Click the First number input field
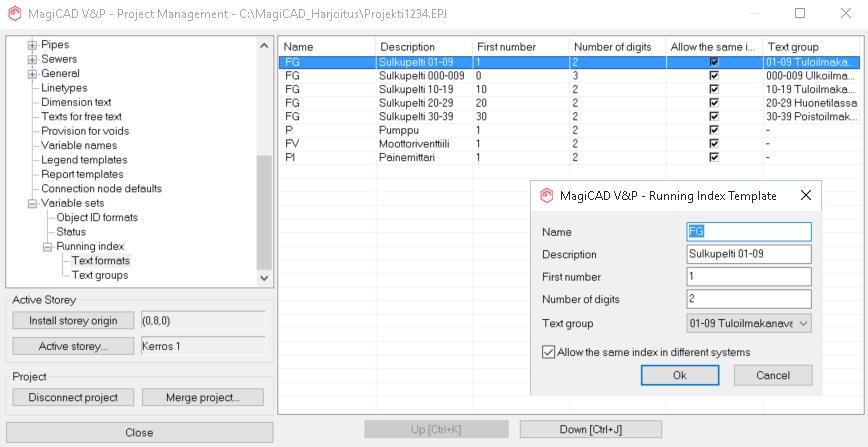The height and width of the screenshot is (447, 868). click(749, 277)
